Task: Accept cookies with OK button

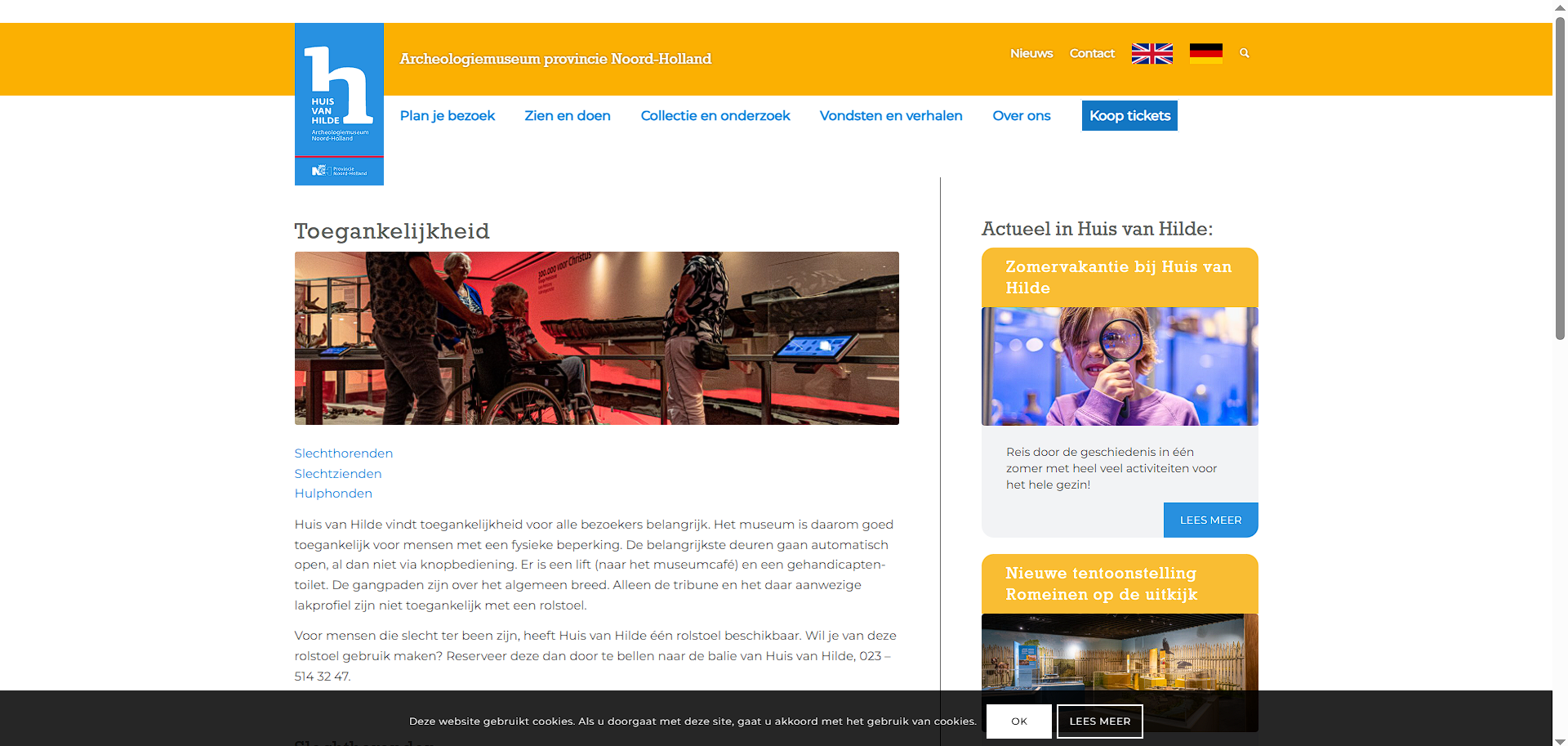Action: (1018, 721)
